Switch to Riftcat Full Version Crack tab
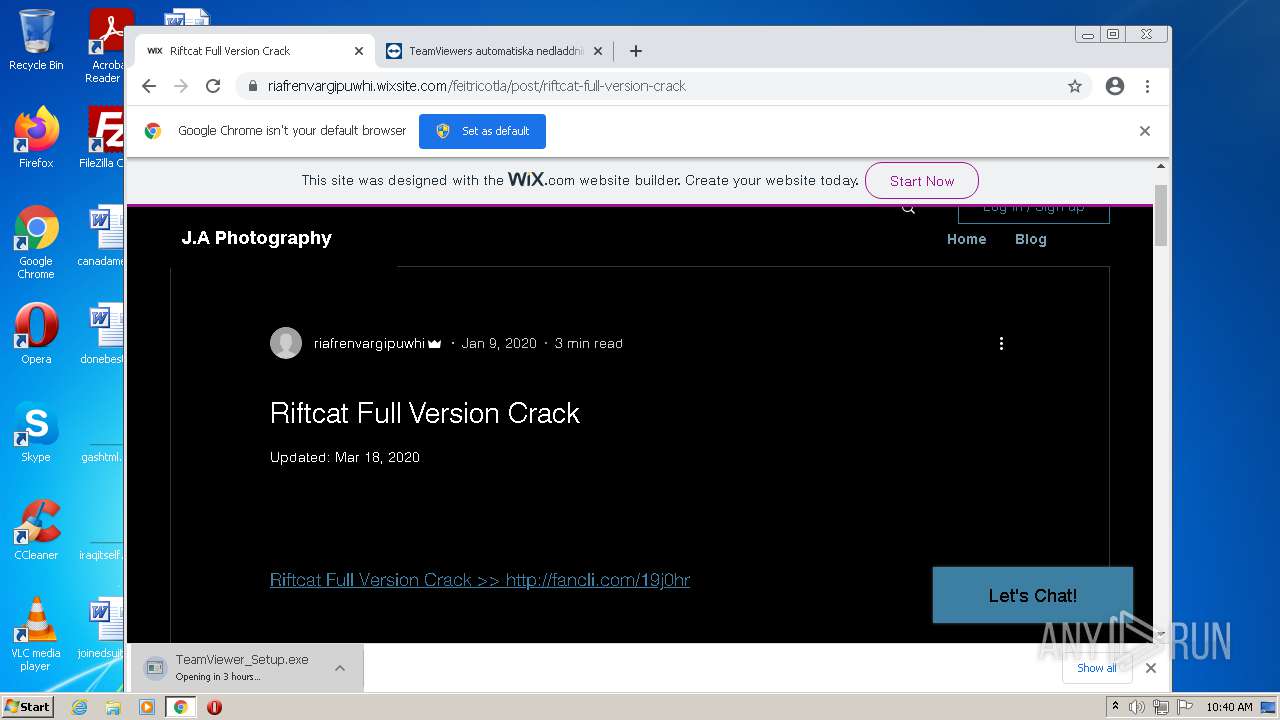This screenshot has width=1280, height=720. 254,51
